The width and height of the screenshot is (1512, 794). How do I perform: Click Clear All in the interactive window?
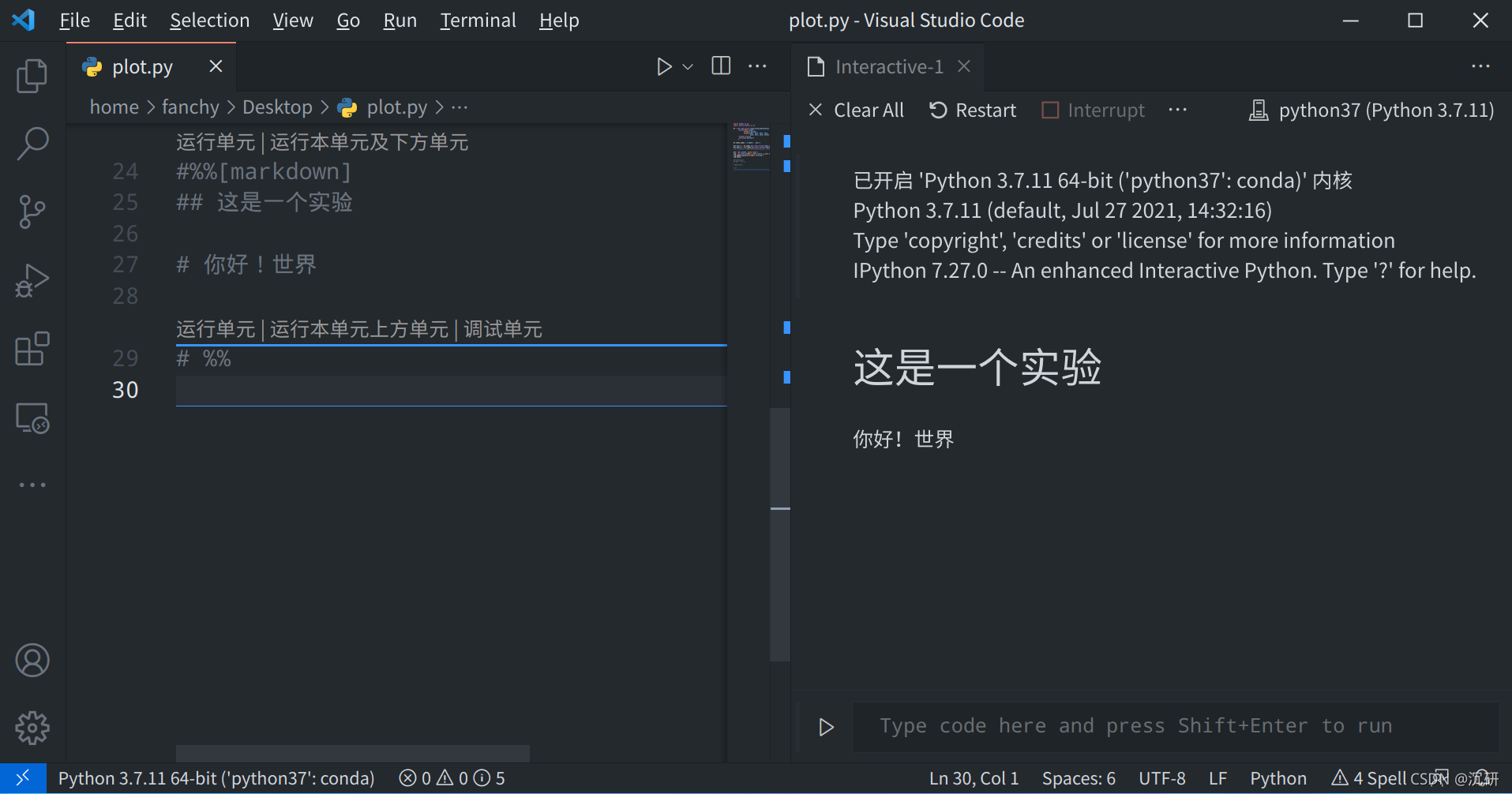tap(856, 110)
